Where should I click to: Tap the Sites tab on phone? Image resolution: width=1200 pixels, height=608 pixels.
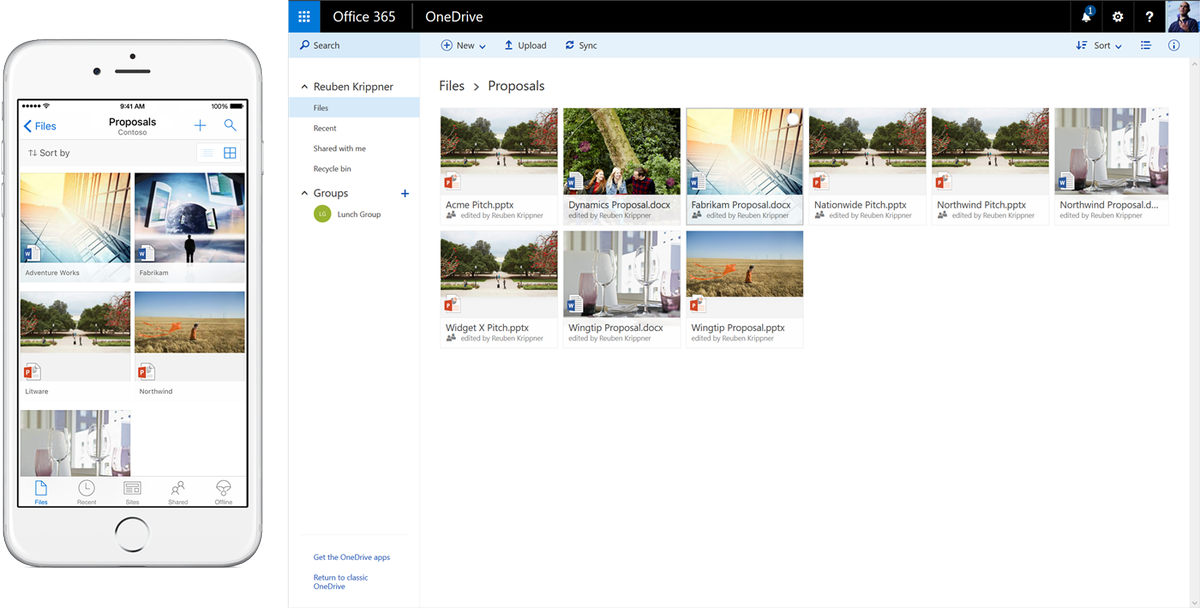point(132,492)
